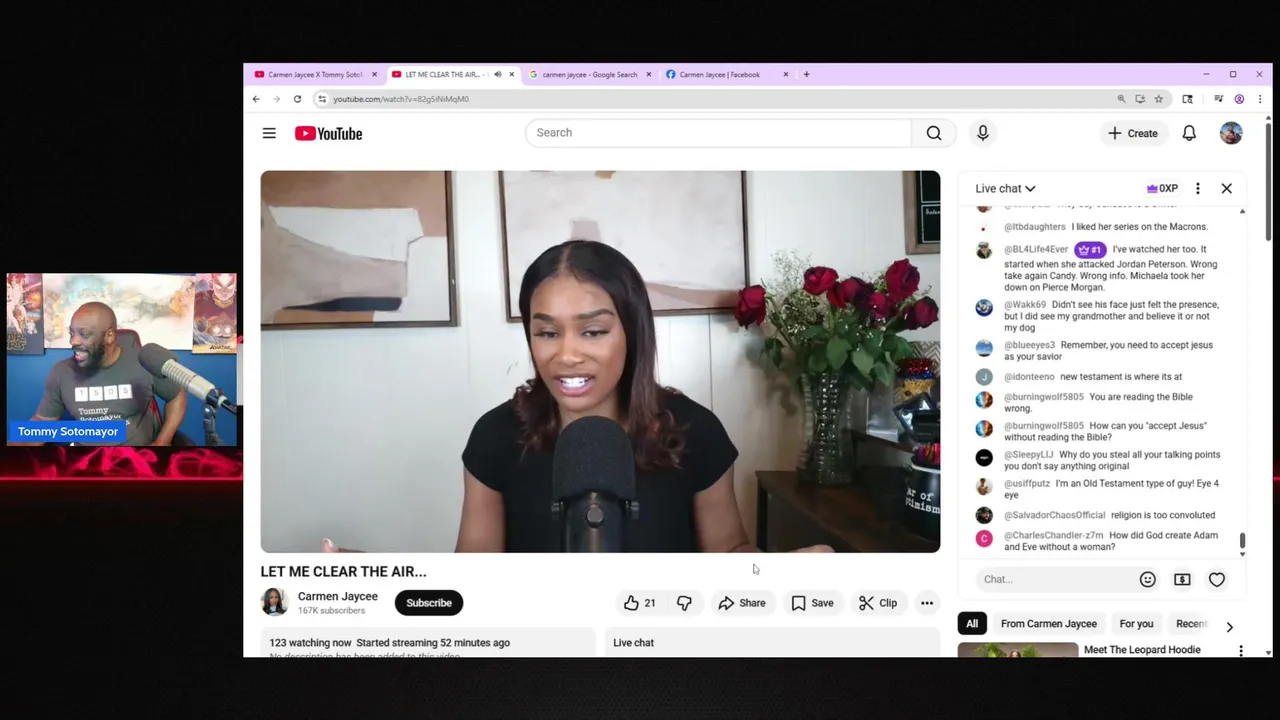Open Chrome three-dot menu
This screenshot has height=720, width=1280.
(1259, 99)
